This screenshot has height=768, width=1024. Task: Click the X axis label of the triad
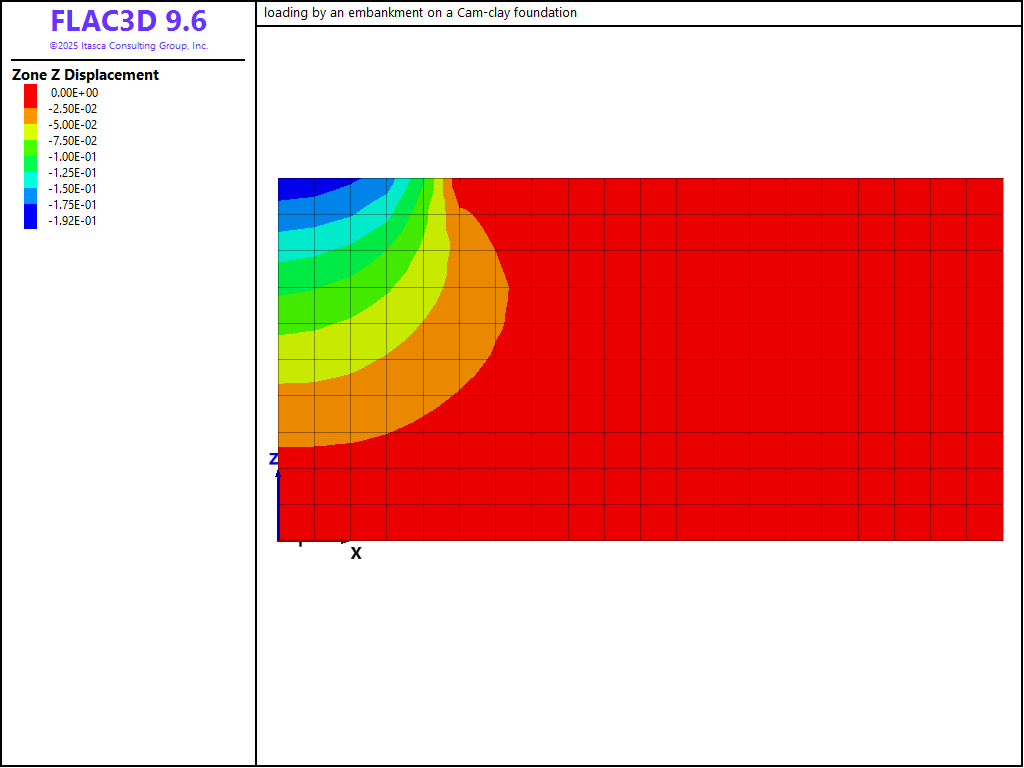tap(356, 553)
